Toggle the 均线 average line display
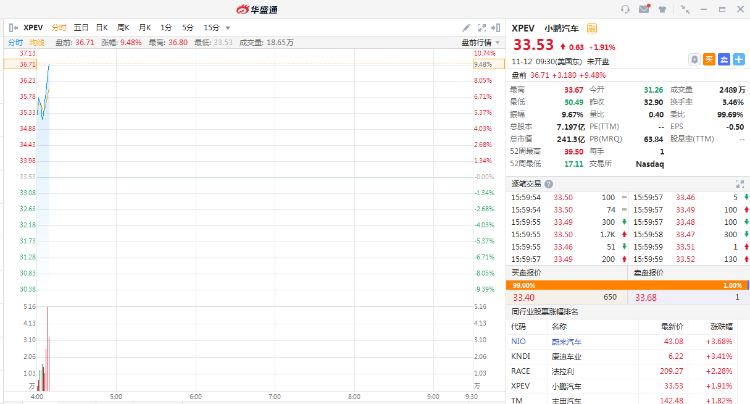 pyautogui.click(x=37, y=43)
